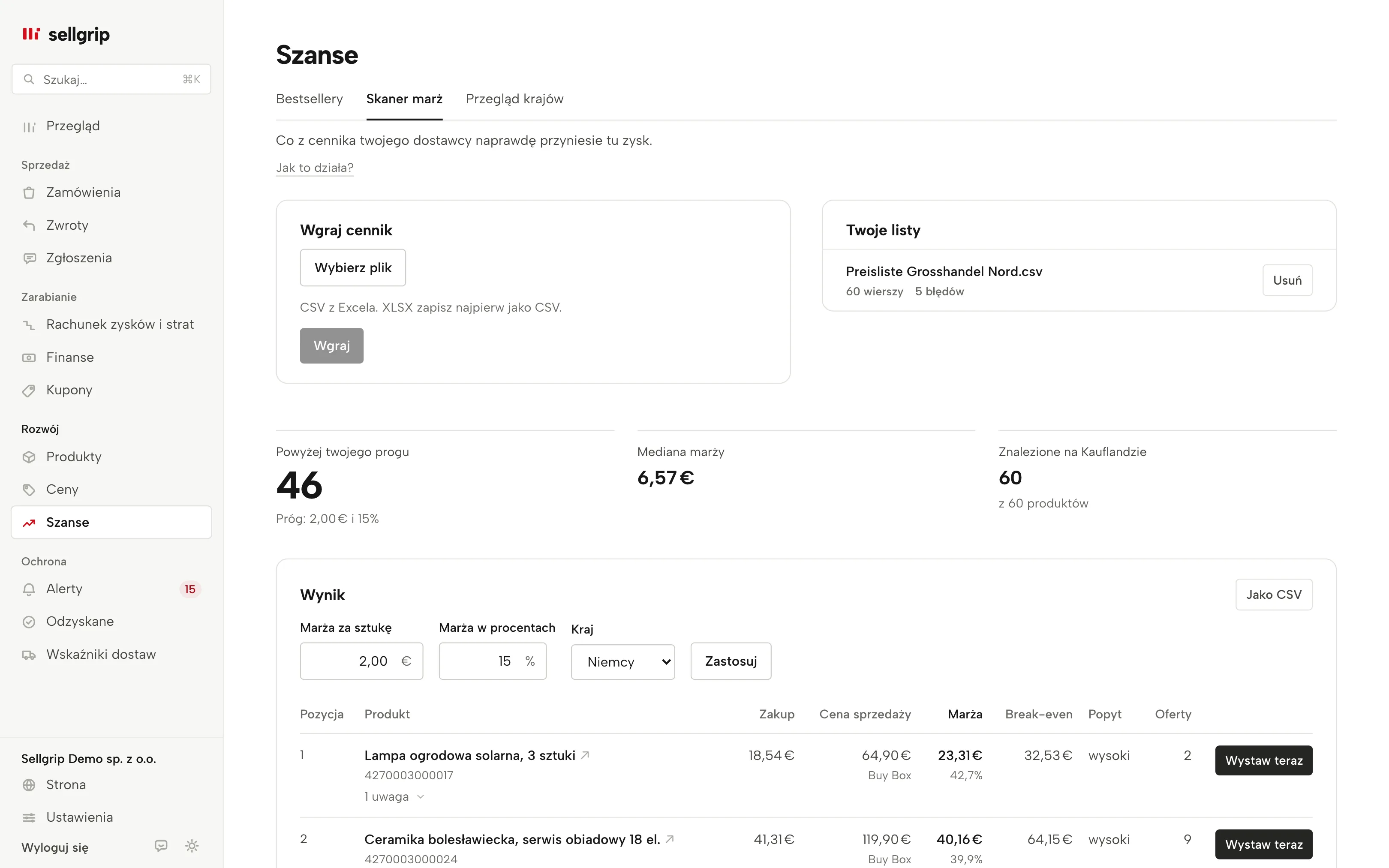Click the '5 błędów' error count

(939, 291)
